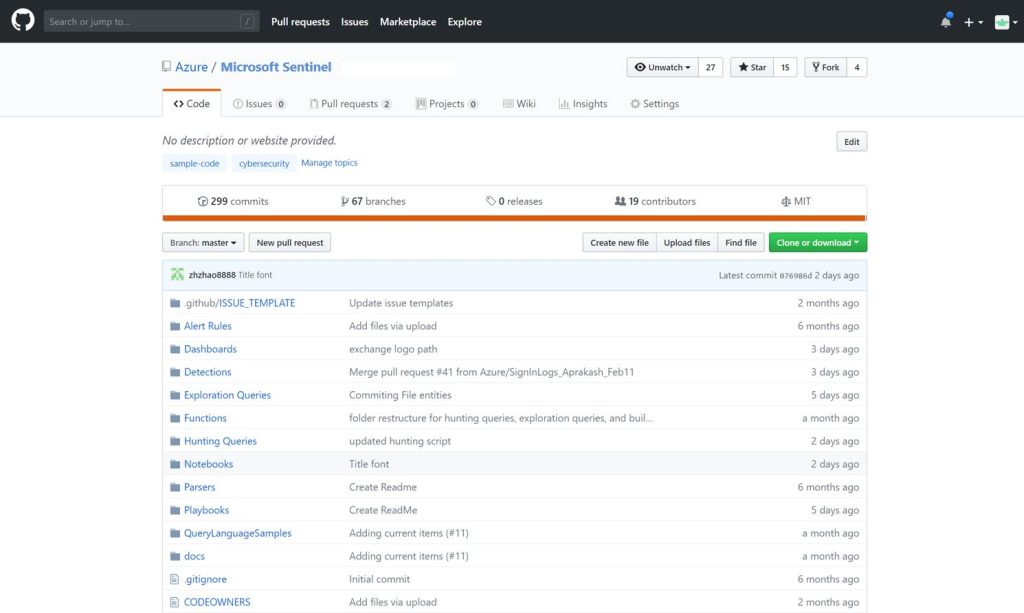Open the Insights tab
1024x613 pixels.
[583, 103]
